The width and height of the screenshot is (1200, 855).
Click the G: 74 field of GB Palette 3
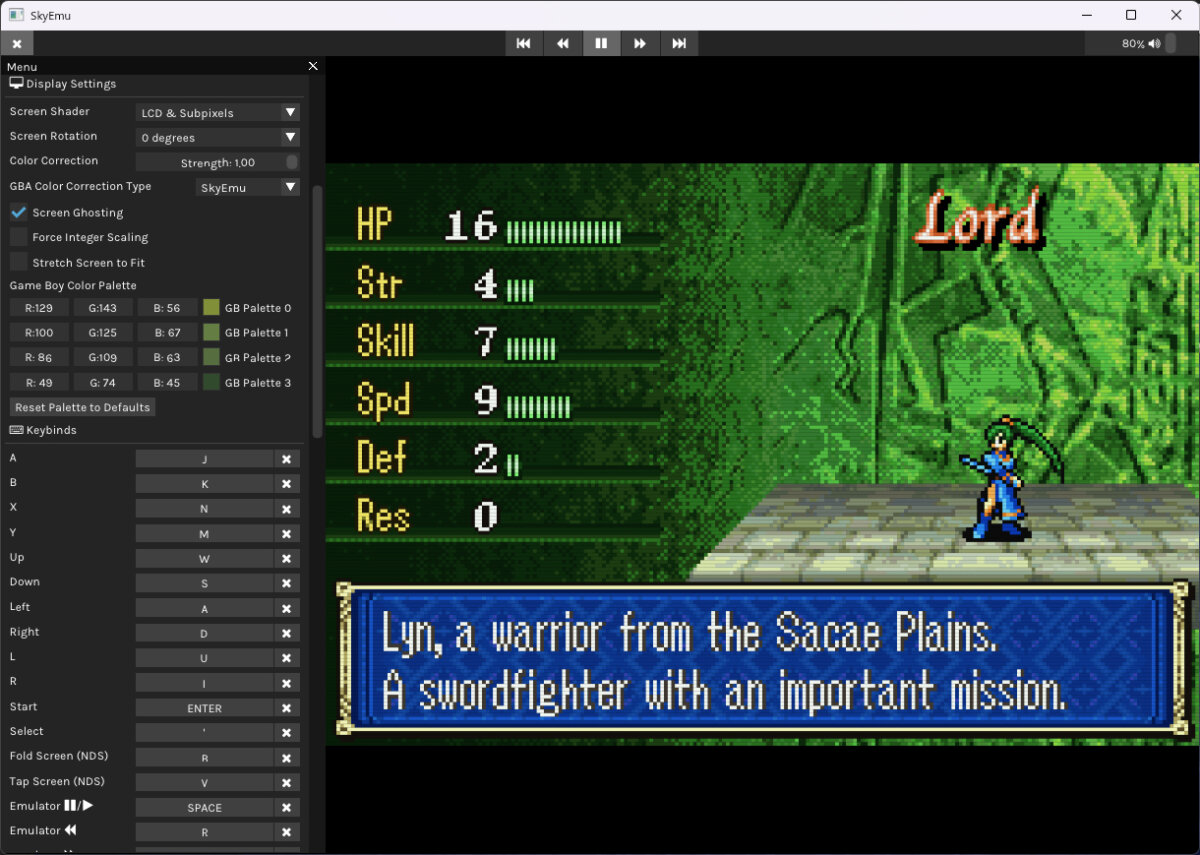click(x=103, y=382)
